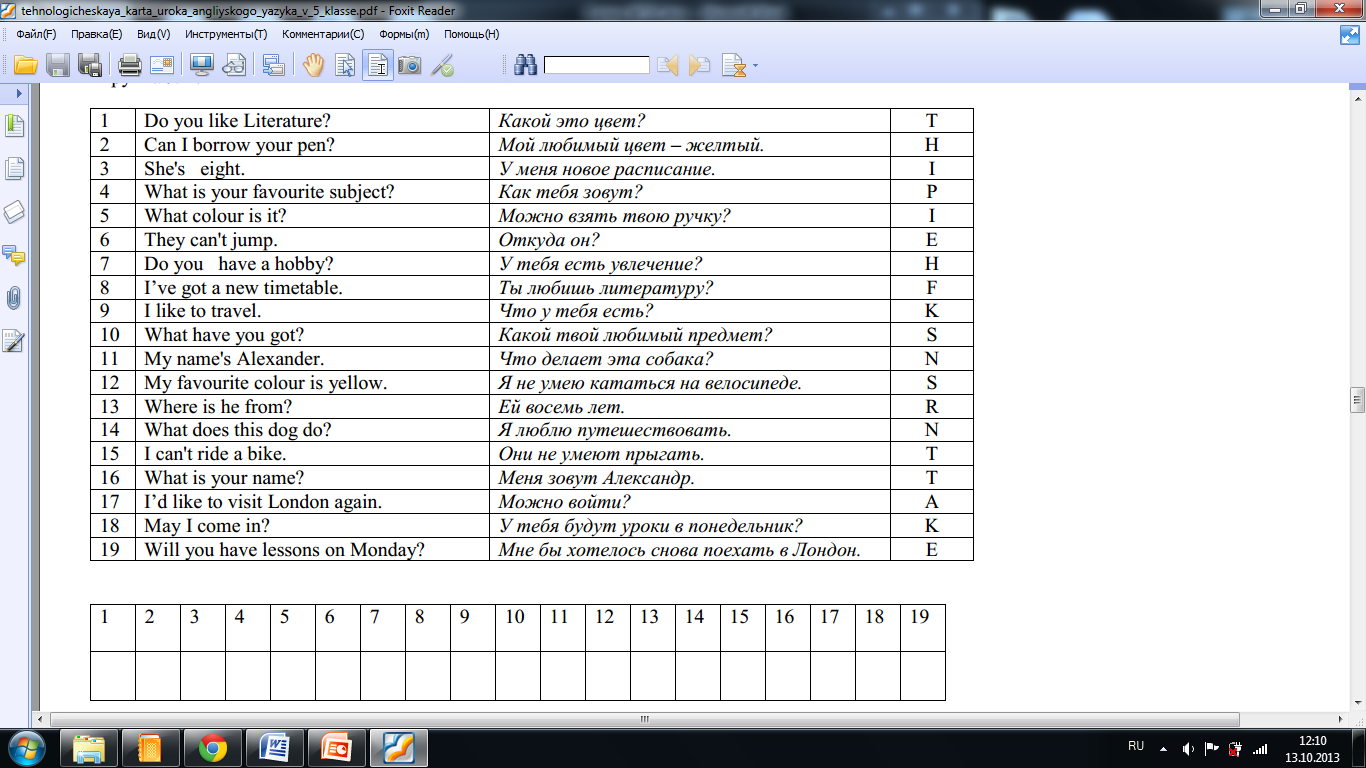Expand the left navigation panel arrow

pyautogui.click(x=19, y=93)
